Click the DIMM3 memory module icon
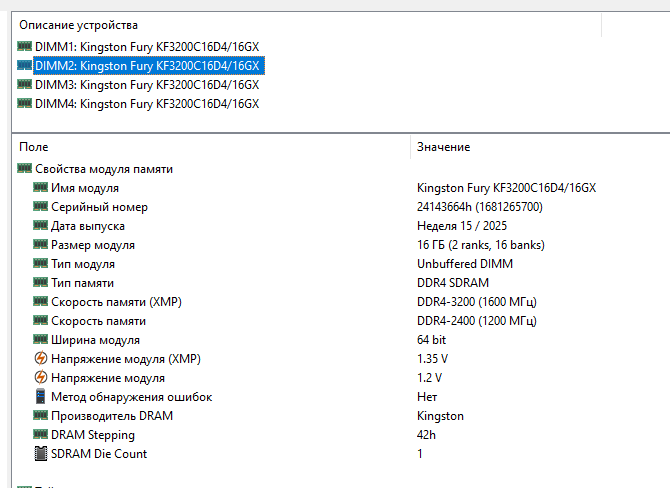Viewport: 670px width, 488px height. coord(24,84)
